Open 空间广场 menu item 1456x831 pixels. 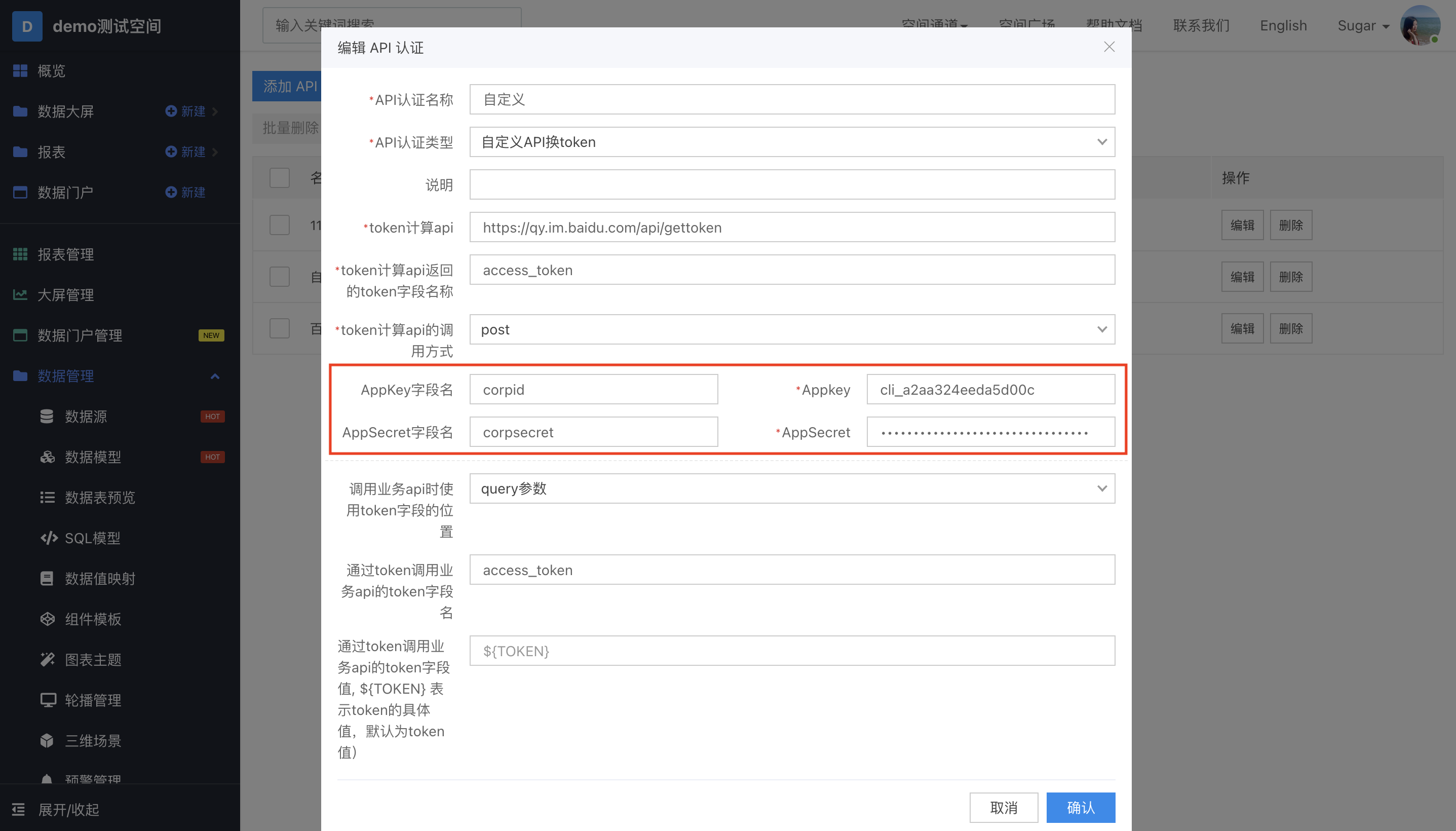1027,26
